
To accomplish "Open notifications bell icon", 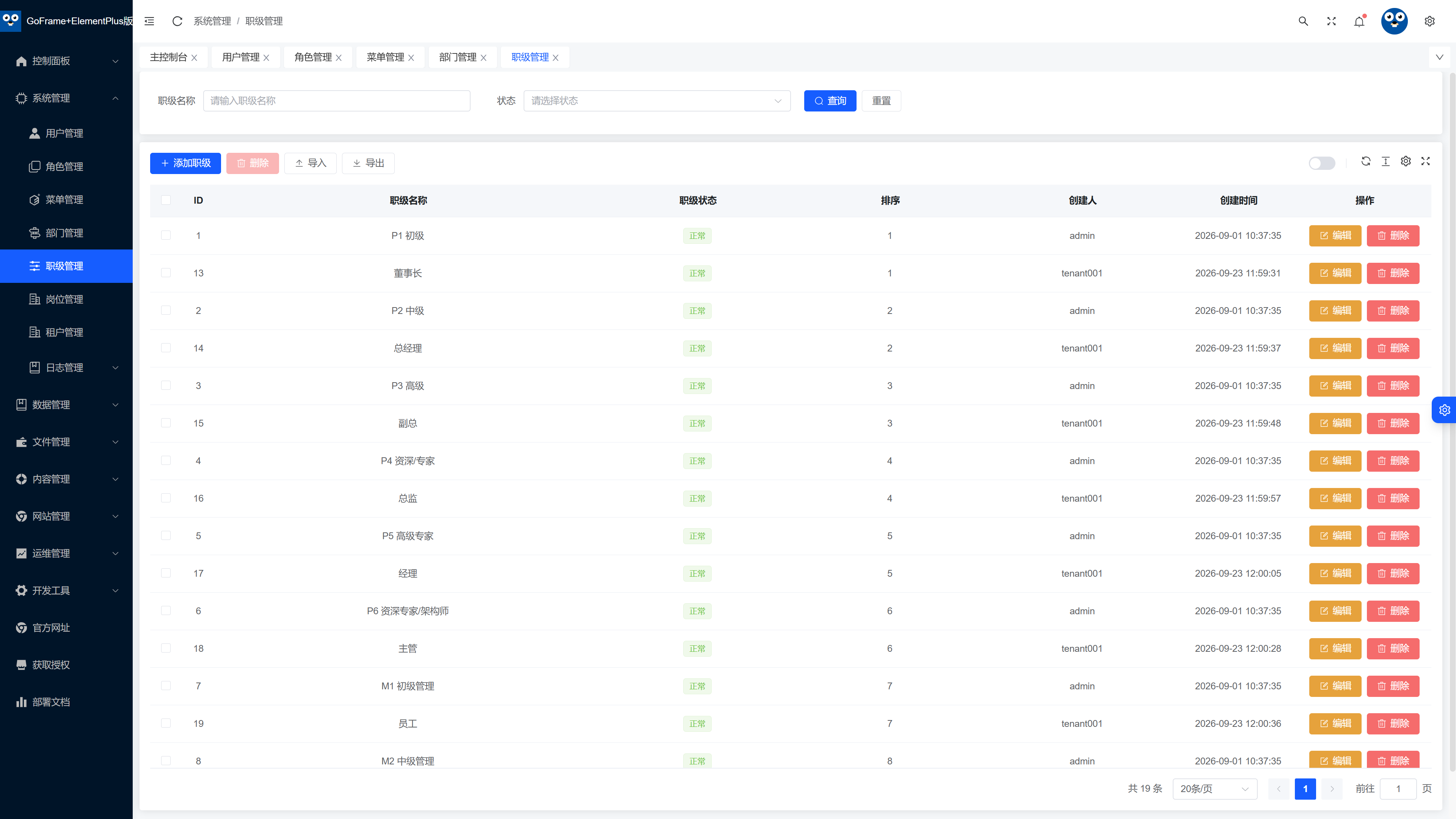I will pos(1359,21).
